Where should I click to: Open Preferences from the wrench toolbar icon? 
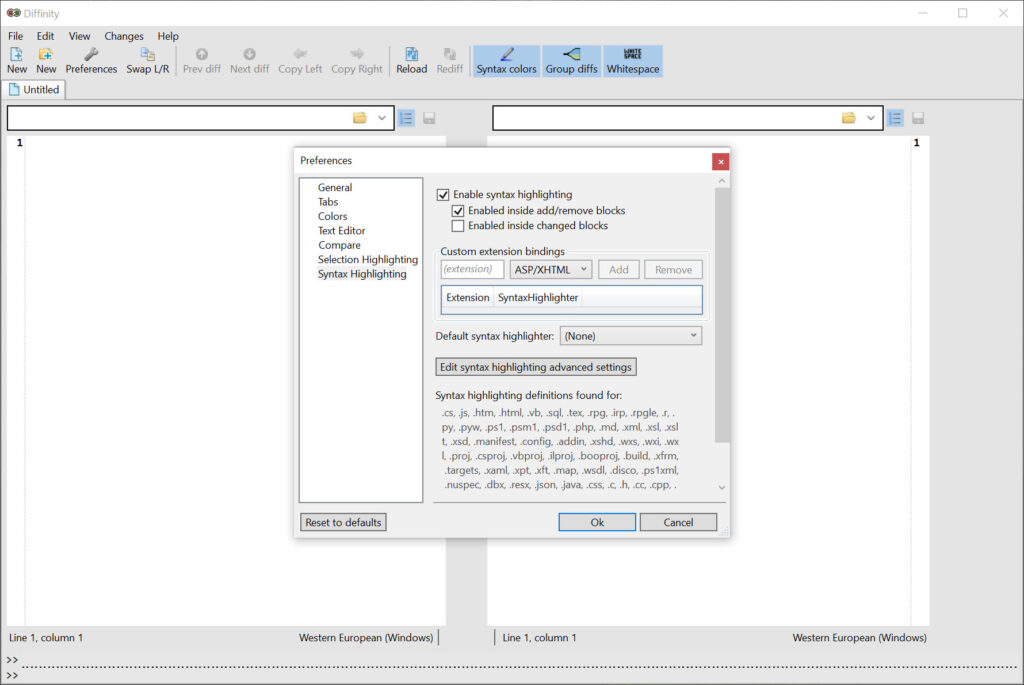[x=91, y=61]
